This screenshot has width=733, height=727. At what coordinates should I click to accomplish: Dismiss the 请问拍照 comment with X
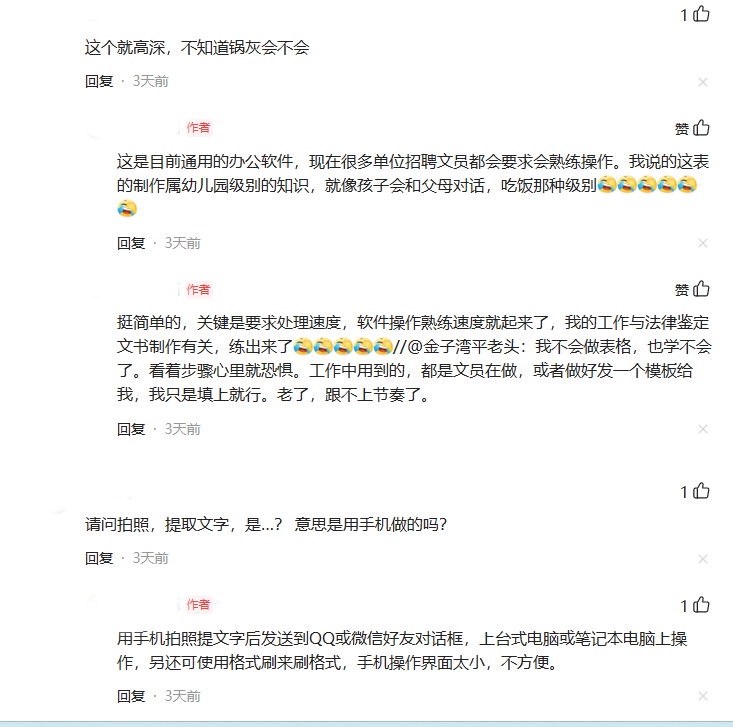pos(703,559)
